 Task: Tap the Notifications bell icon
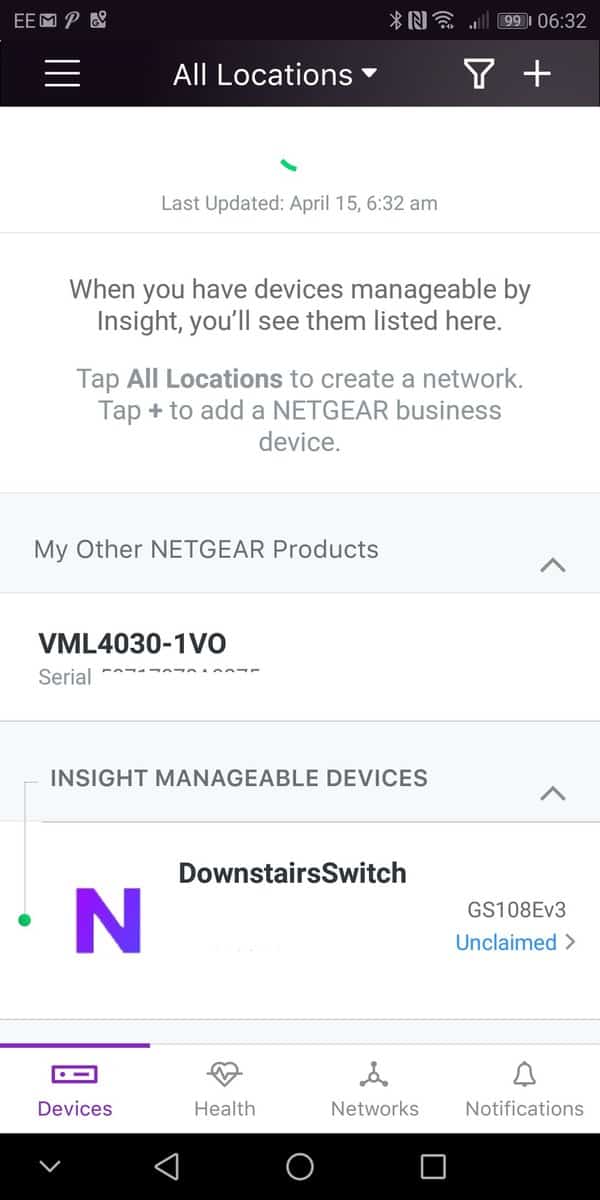[x=524, y=1074]
